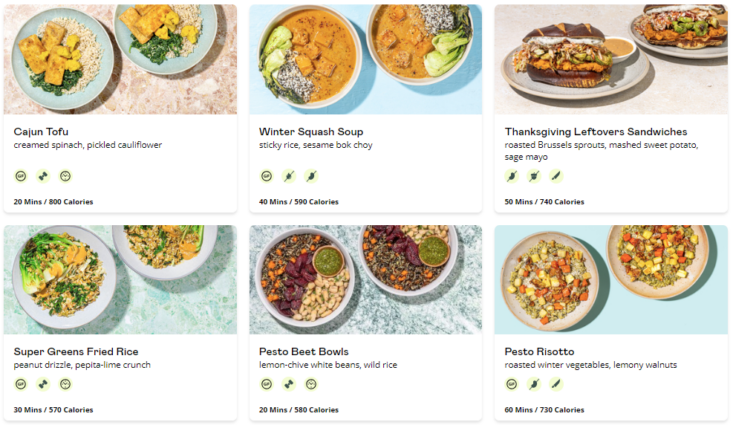The height and width of the screenshot is (425, 733).
Task: Click last dietary icon on Thanksgiving Leftovers Sandwiches
Action: point(556,176)
